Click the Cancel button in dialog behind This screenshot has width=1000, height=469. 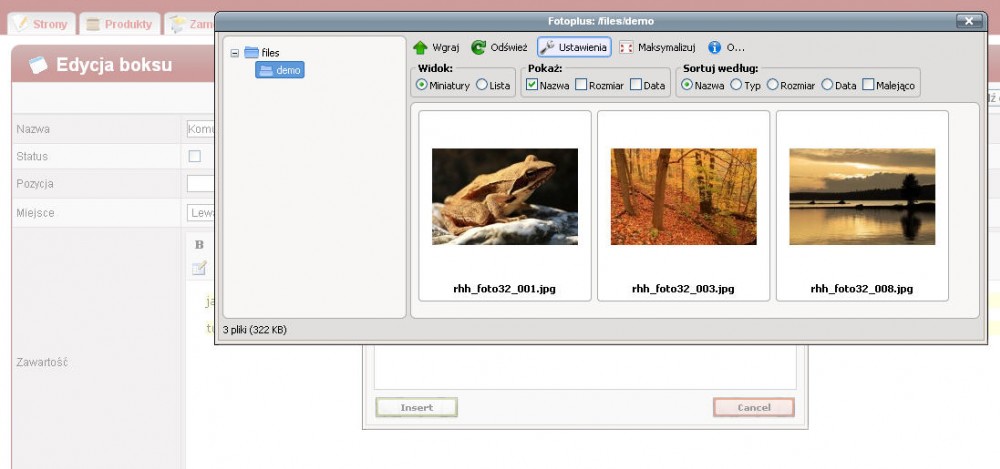pos(754,407)
